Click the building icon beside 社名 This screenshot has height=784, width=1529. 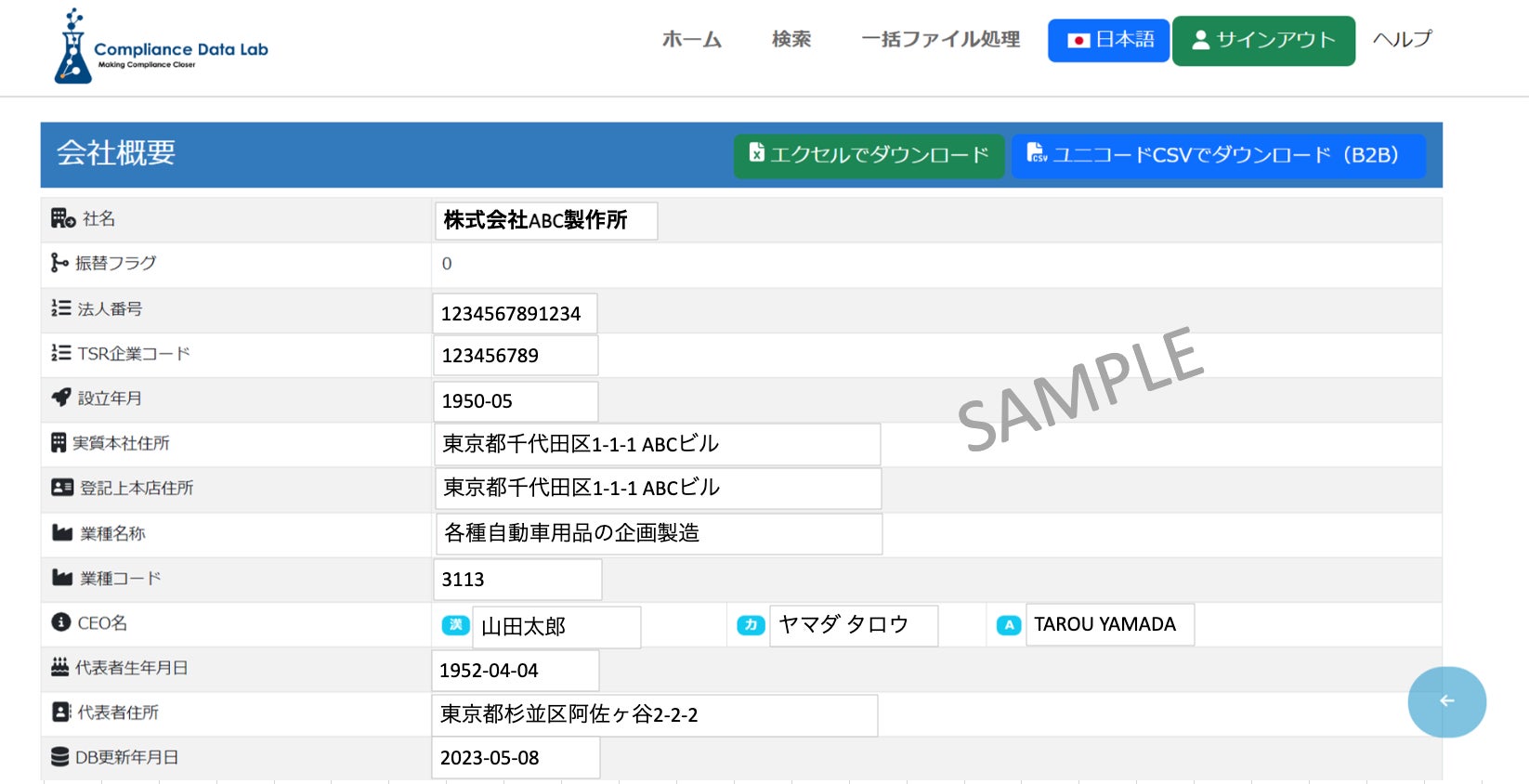pos(63,218)
